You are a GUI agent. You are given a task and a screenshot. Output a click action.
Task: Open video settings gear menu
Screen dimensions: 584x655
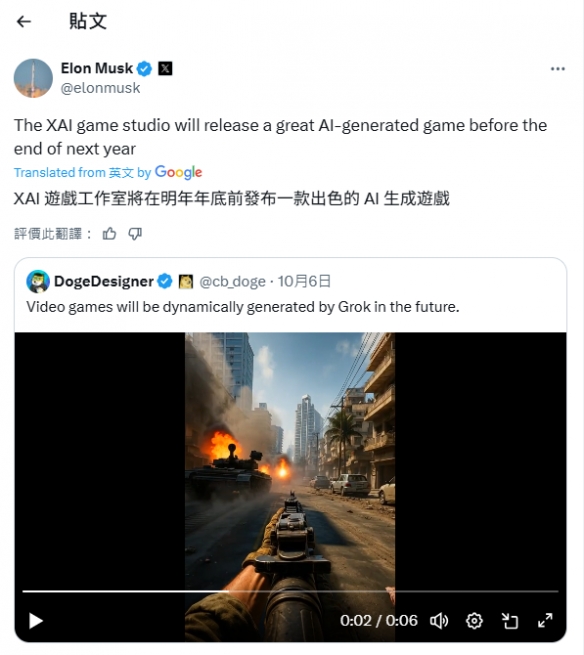coord(474,621)
